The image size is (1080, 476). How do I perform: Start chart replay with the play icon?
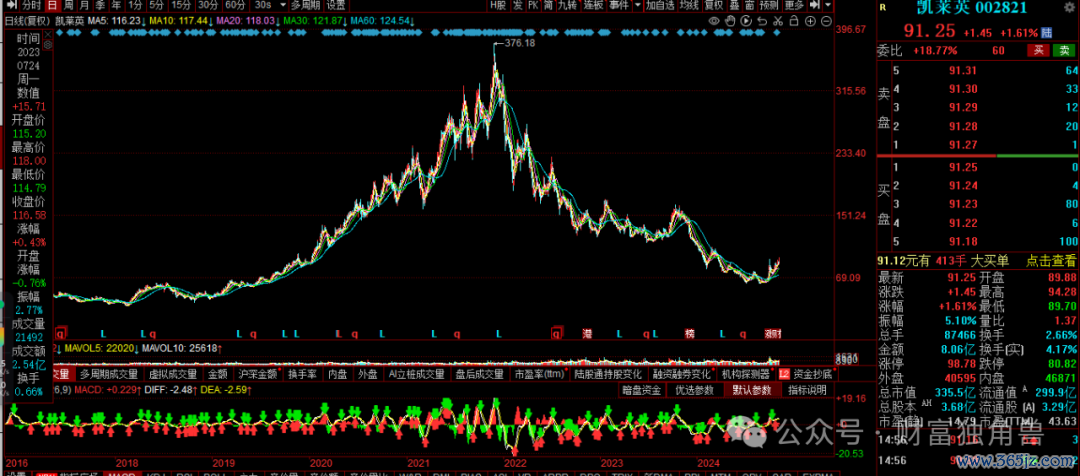click(x=746, y=21)
